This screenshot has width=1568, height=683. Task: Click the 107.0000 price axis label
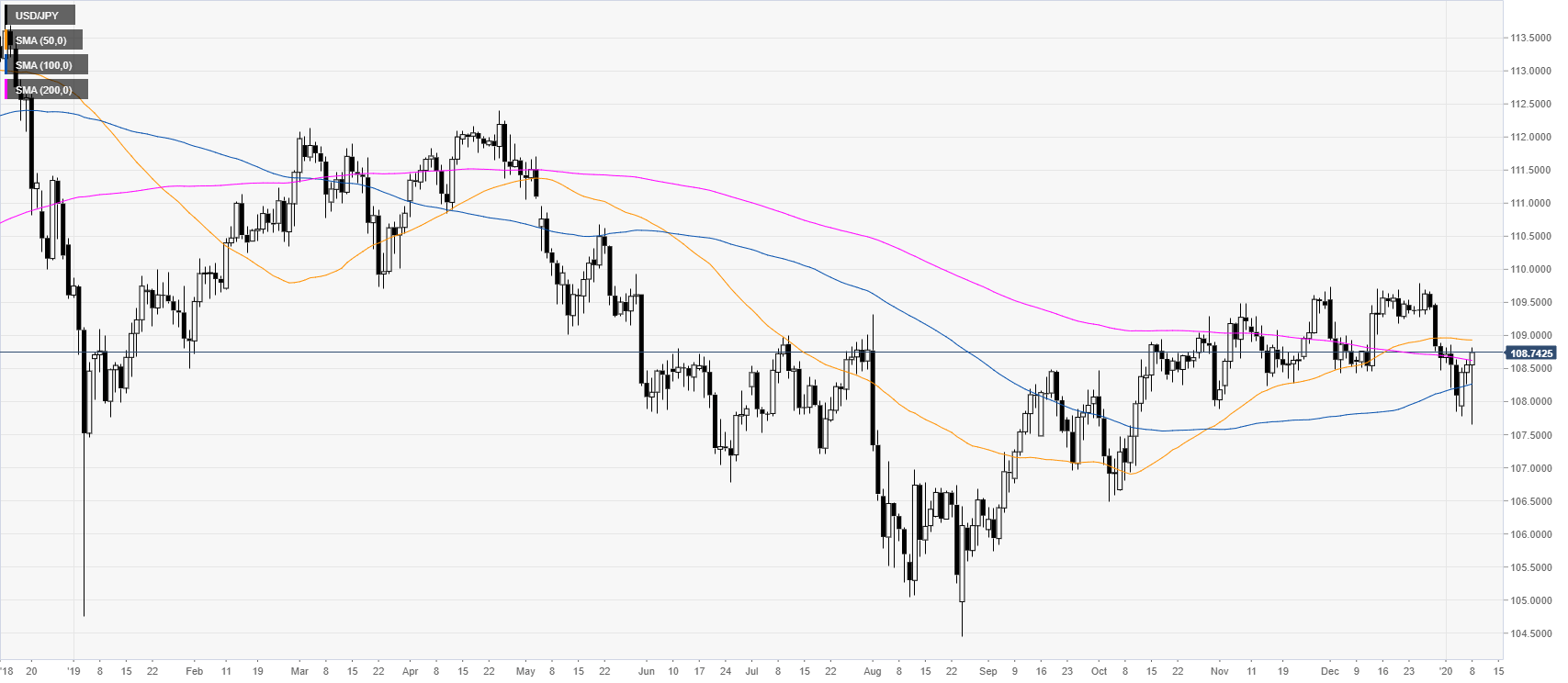coord(1530,468)
